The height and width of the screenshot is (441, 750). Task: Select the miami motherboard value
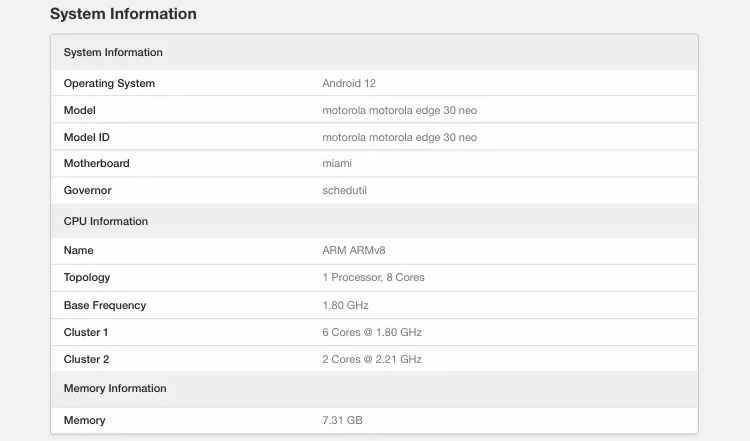click(x=337, y=163)
